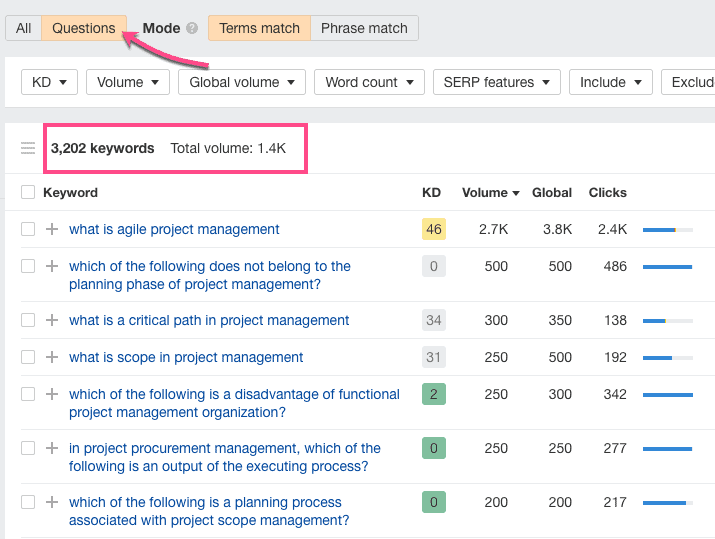Expand the Word count filter
Viewport: 715px width, 539px height.
coord(369,82)
